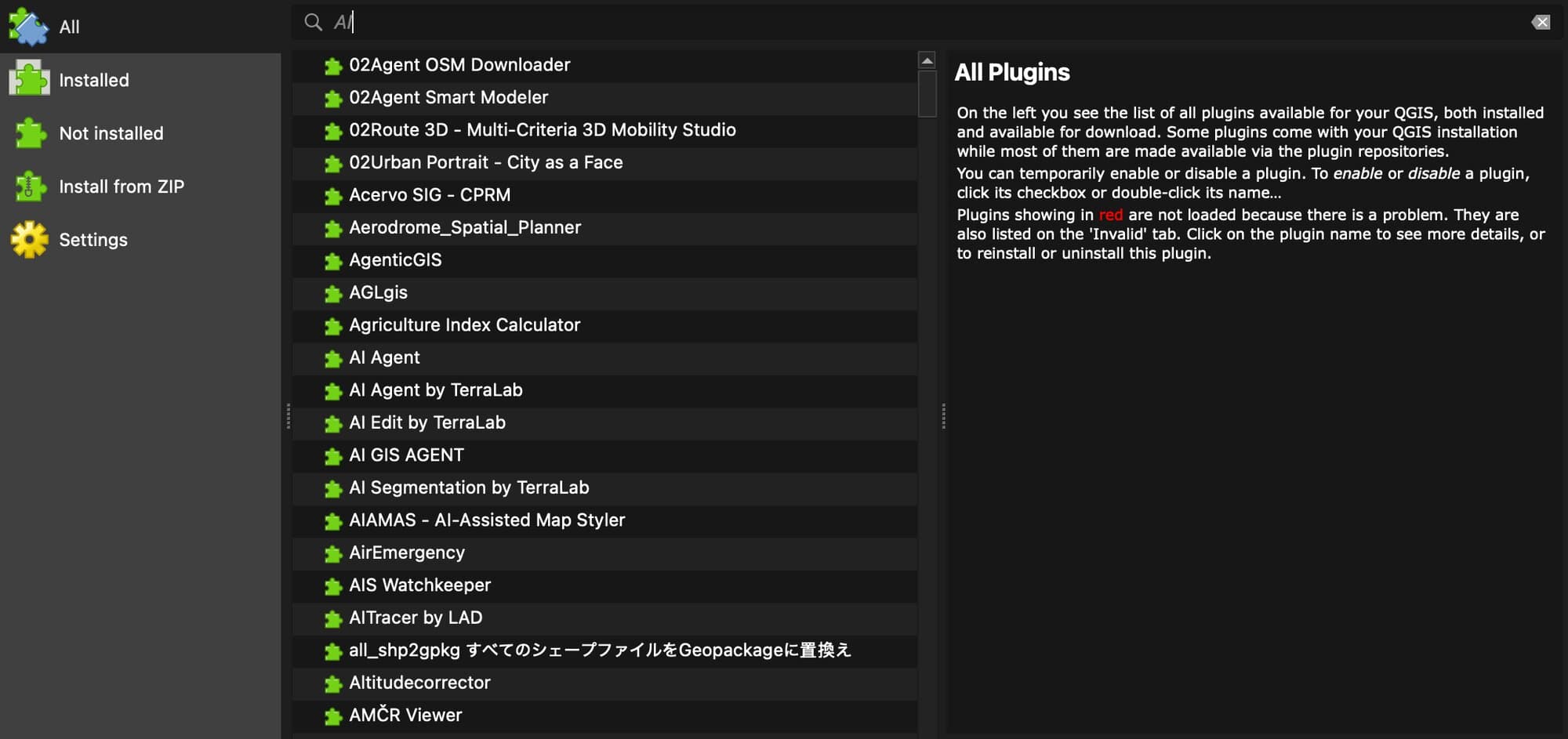
Task: Click the icon beside Altitudecorrector
Action: [333, 684]
